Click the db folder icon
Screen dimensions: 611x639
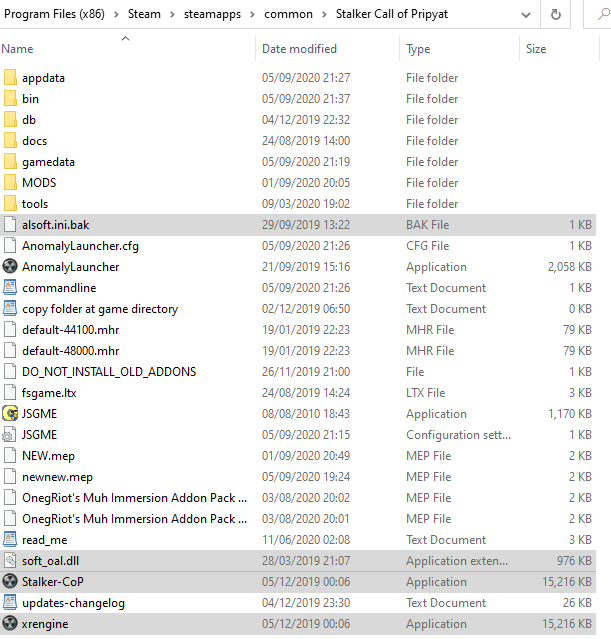coord(10,120)
